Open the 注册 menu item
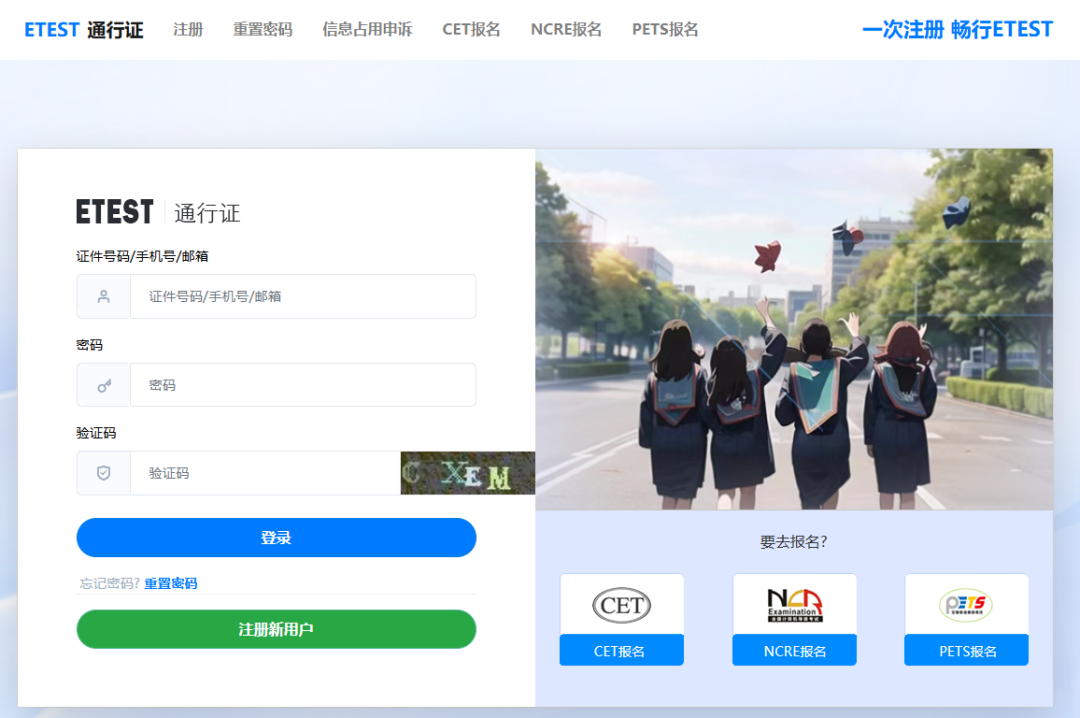The image size is (1080, 718). (x=188, y=30)
